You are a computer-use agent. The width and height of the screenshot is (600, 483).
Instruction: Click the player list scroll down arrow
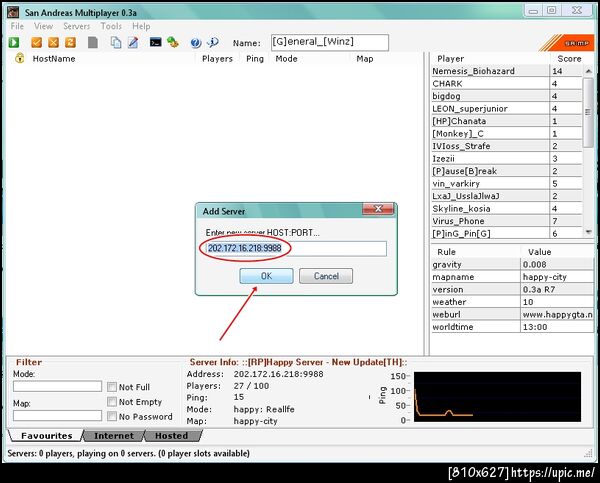(588, 232)
